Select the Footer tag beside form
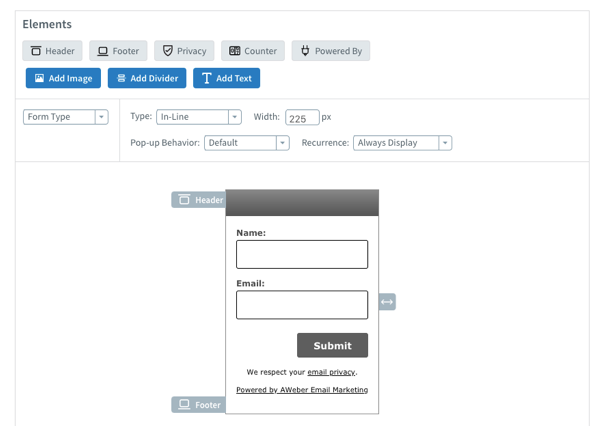 [x=199, y=405]
